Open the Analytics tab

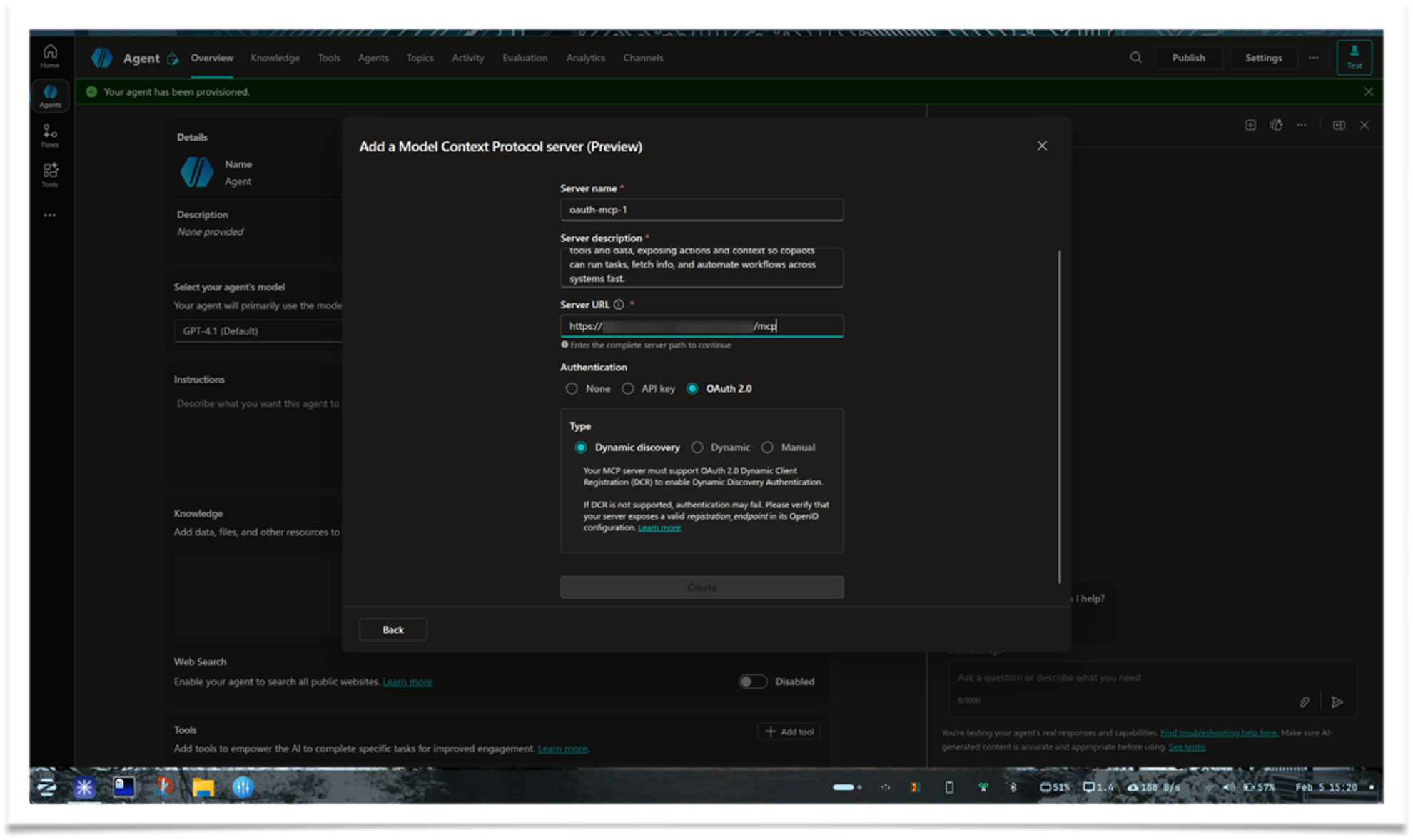585,58
